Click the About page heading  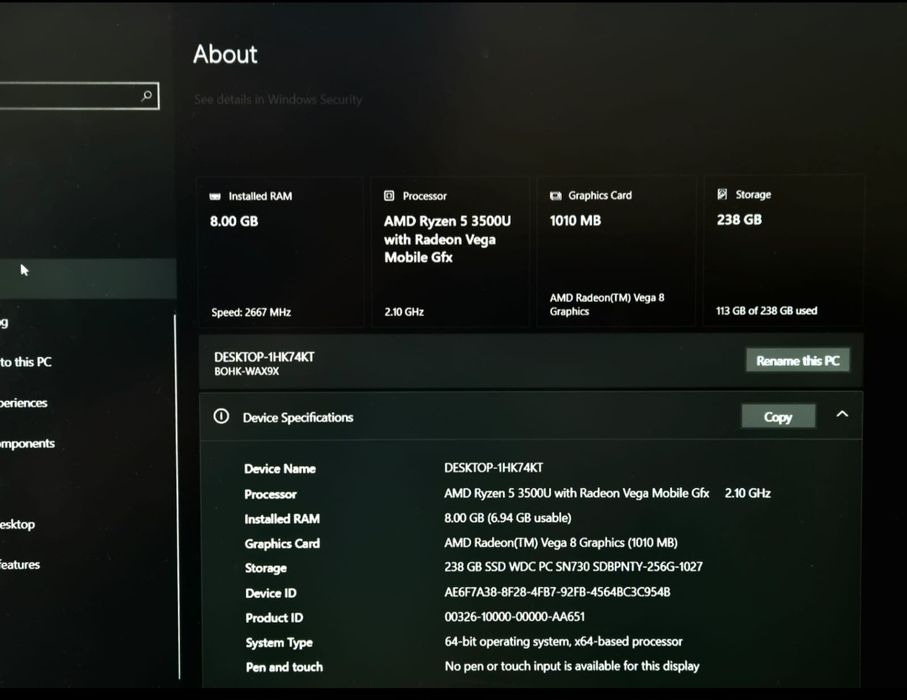[225, 54]
